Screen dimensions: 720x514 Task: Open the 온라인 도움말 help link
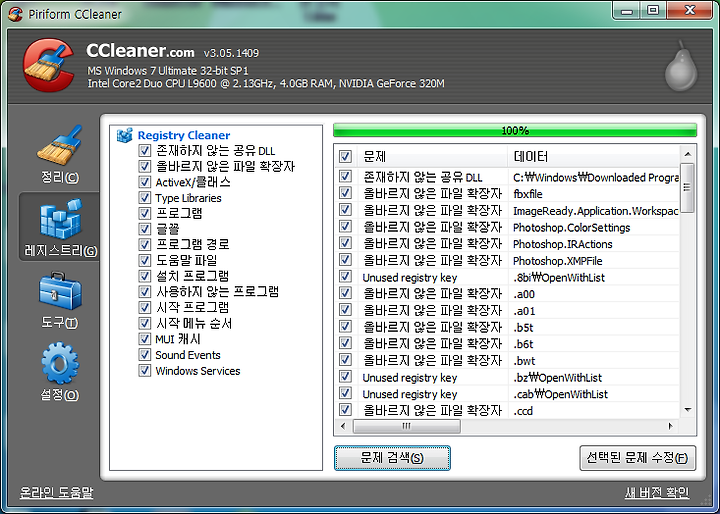coord(56,492)
